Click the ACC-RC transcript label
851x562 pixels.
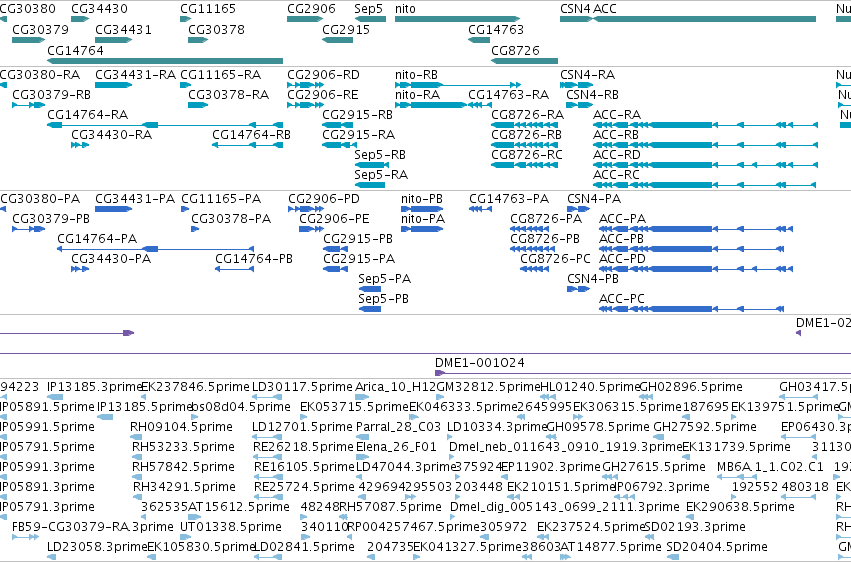click(x=616, y=175)
